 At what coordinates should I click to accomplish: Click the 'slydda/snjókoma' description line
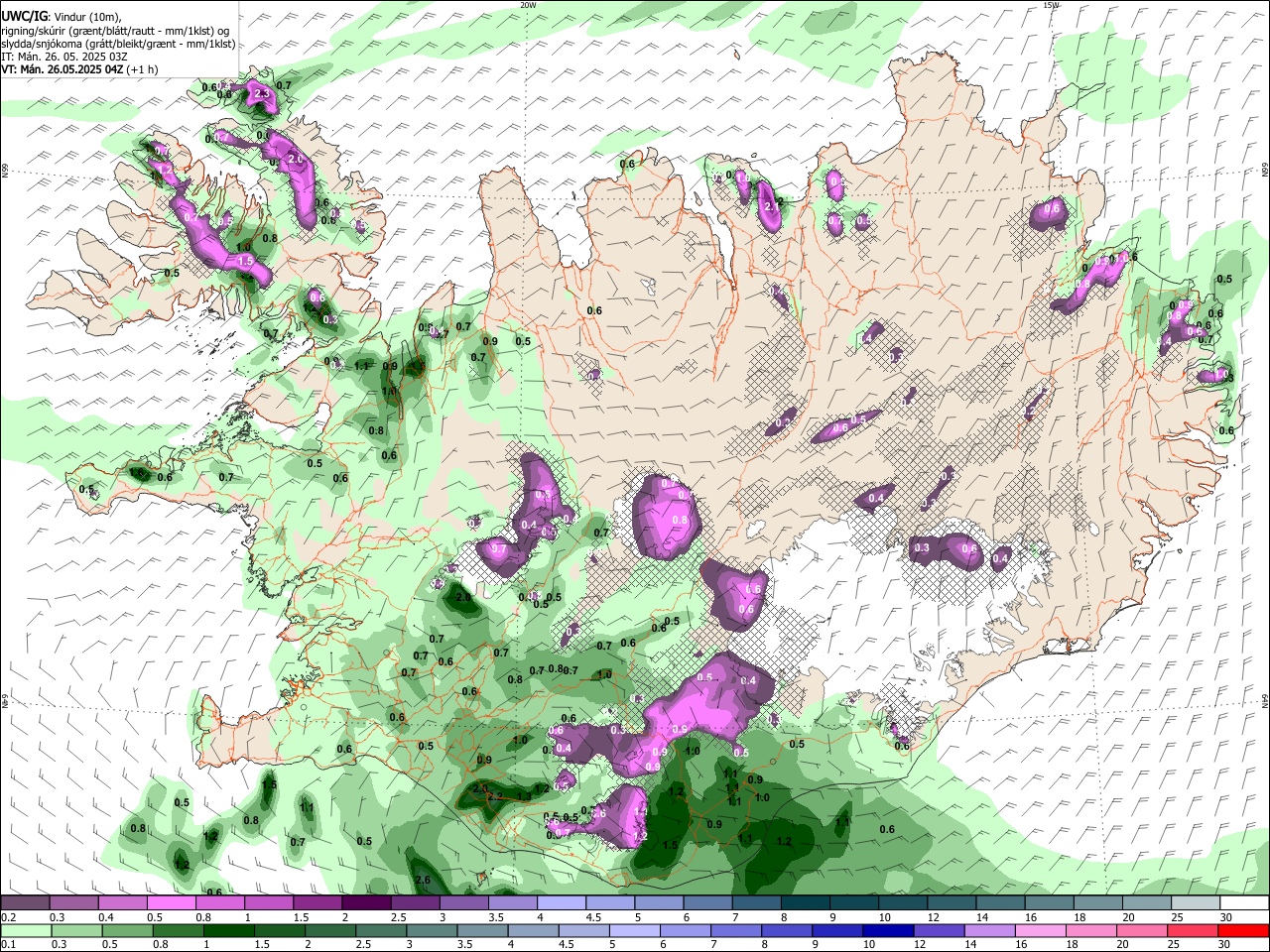[118, 44]
